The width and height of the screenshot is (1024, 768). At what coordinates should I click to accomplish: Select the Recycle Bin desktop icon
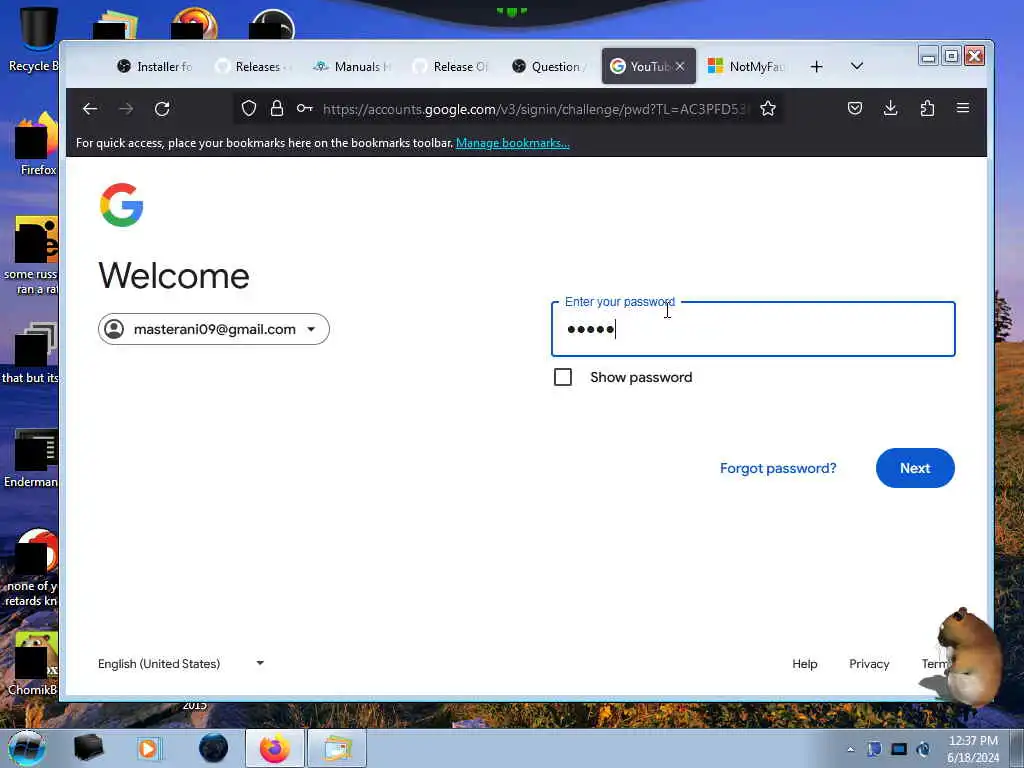coord(33,40)
